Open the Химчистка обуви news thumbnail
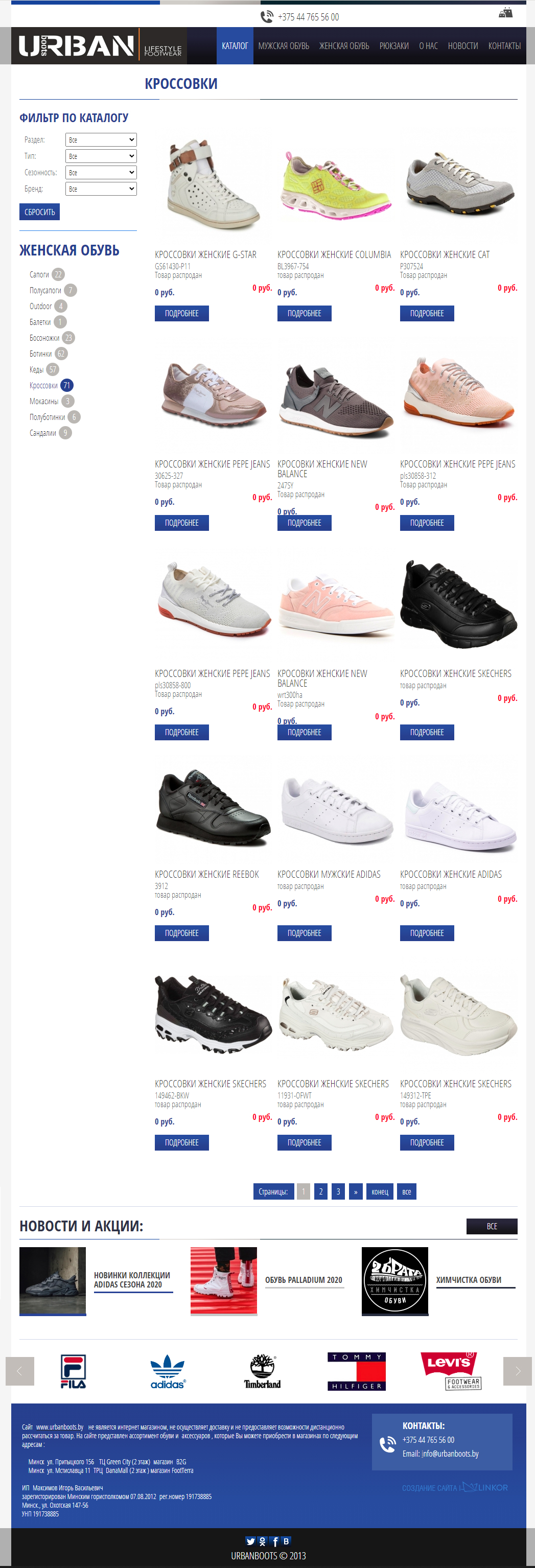The height and width of the screenshot is (1568, 535). click(x=395, y=1281)
